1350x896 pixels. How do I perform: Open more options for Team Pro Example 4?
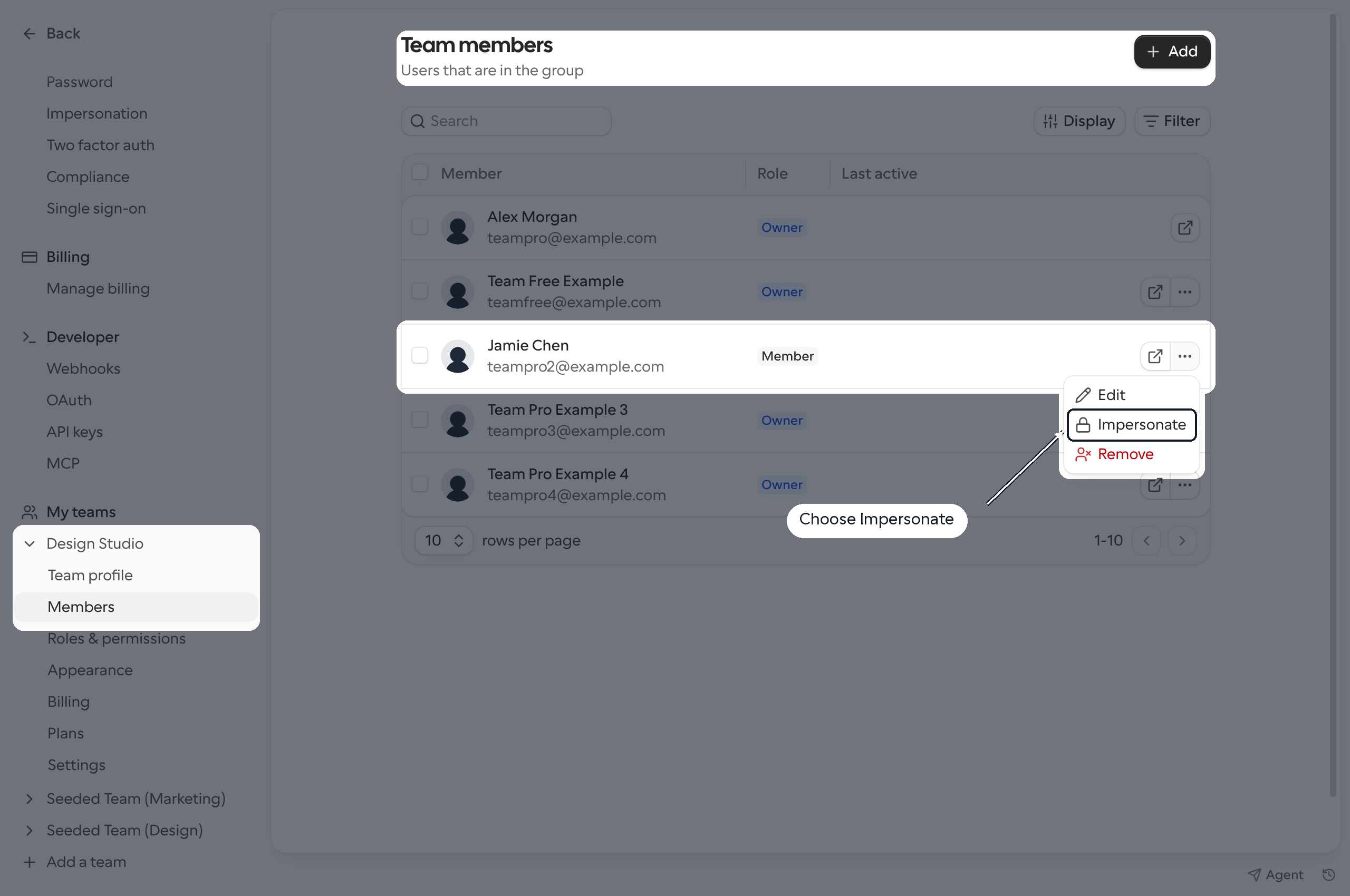click(x=1185, y=485)
